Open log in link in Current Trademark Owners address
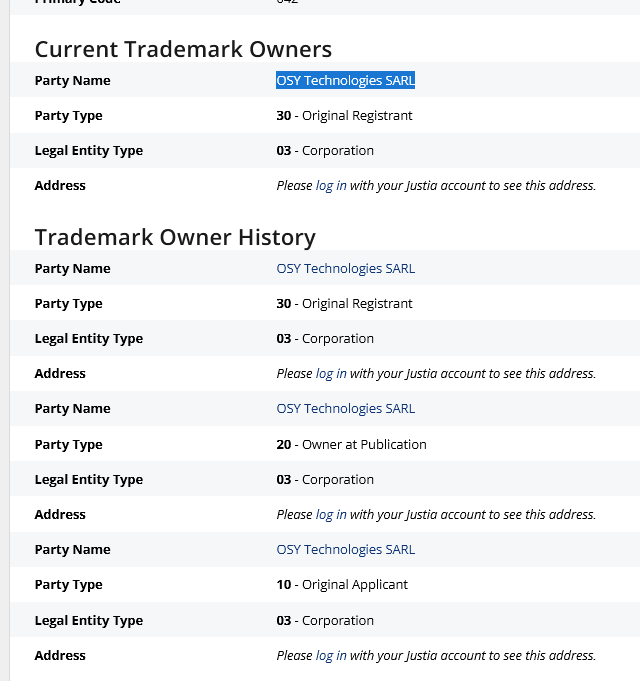 pyautogui.click(x=331, y=185)
